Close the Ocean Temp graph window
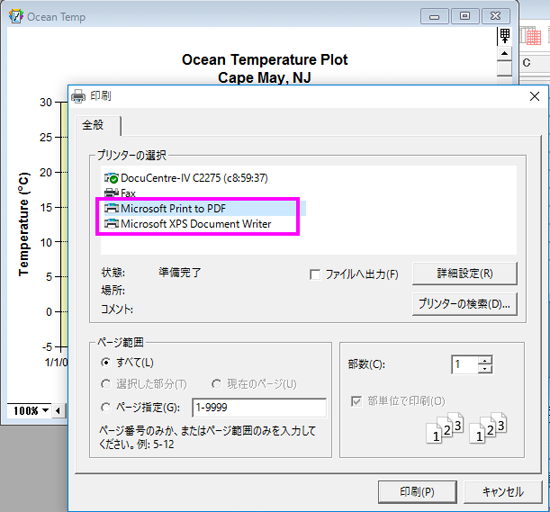 pos(495,16)
